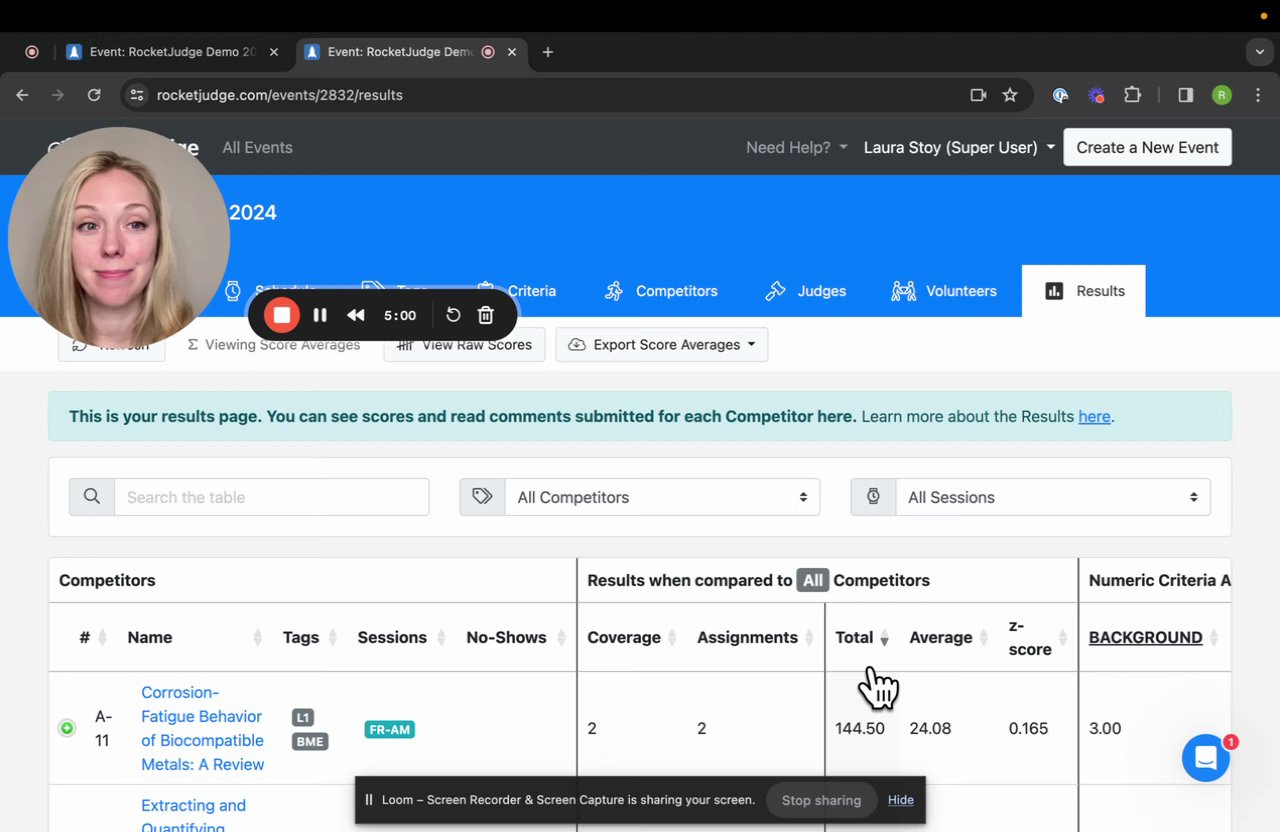This screenshot has width=1280, height=832.
Task: Click the magnifier icon beside the table search
Action: click(x=92, y=497)
